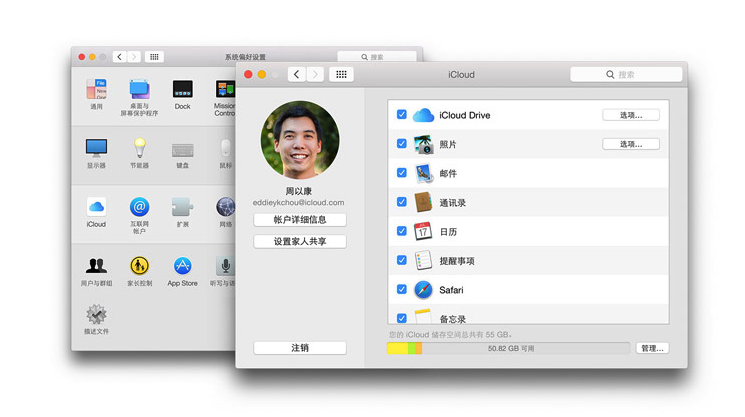Click the show-all grid button in iCloud window
Image resolution: width=745 pixels, height=417 pixels.
(341, 75)
